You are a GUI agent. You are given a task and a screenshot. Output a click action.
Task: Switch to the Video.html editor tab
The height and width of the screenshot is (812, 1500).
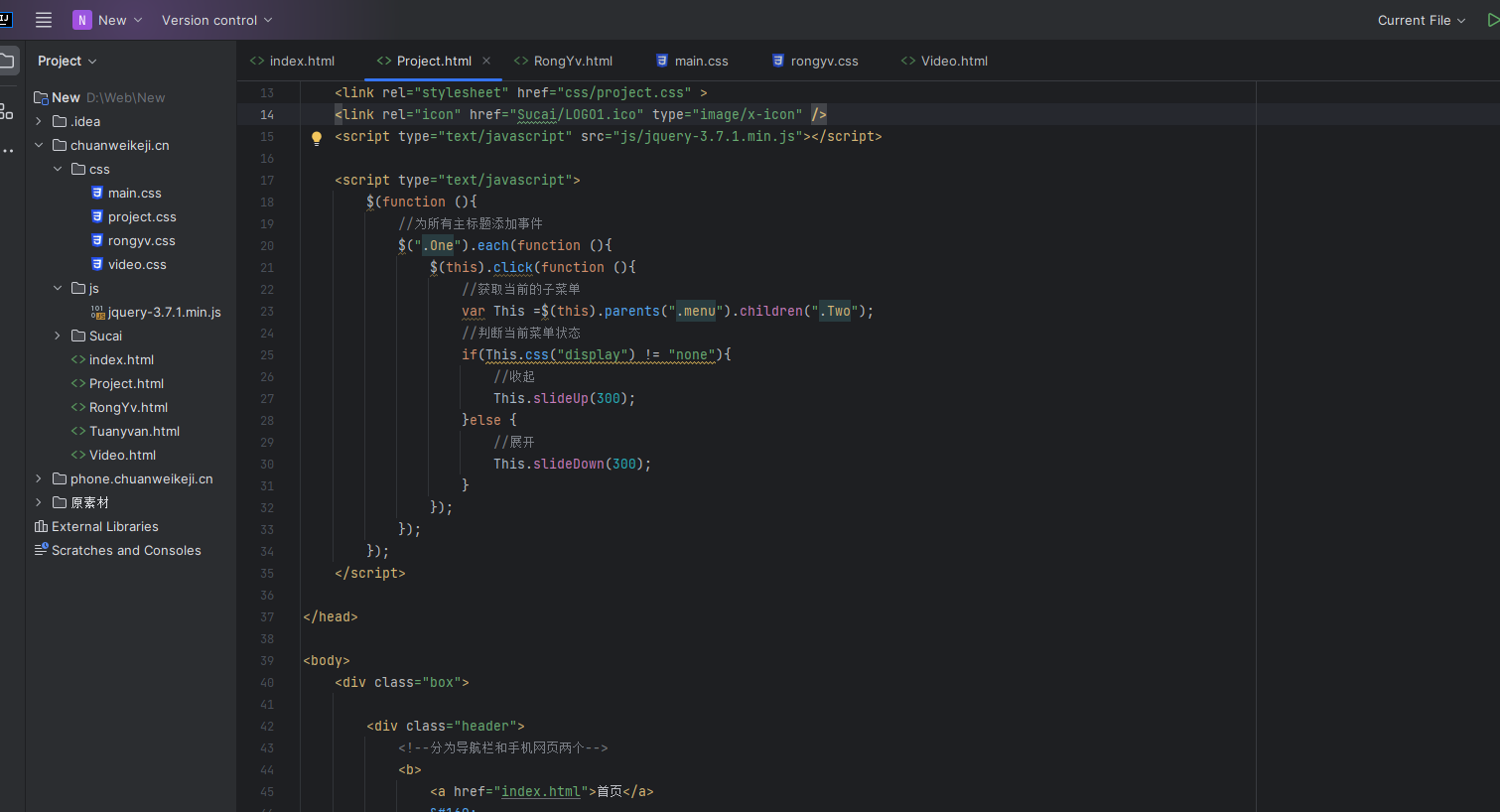(945, 61)
